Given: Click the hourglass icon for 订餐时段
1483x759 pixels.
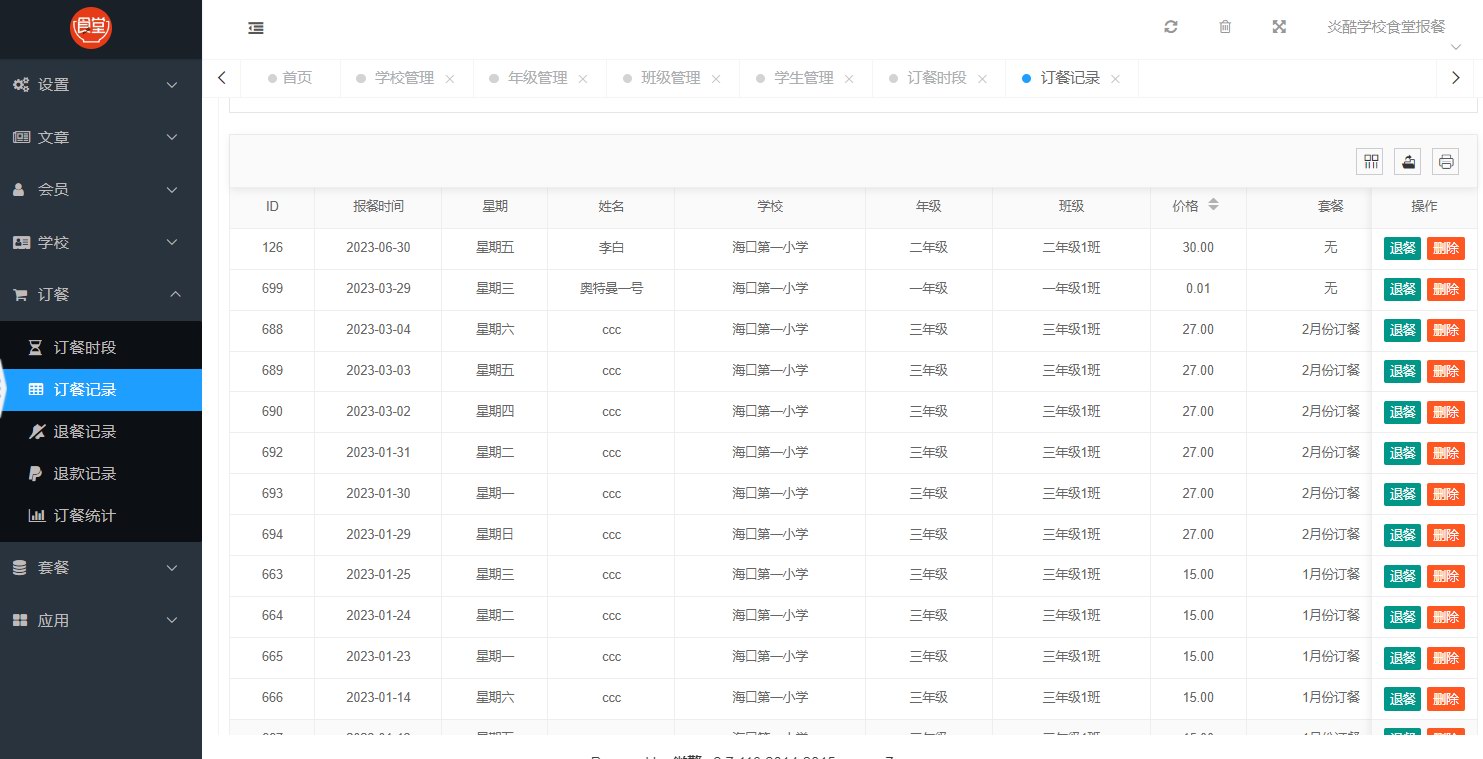Looking at the screenshot, I should [36, 348].
